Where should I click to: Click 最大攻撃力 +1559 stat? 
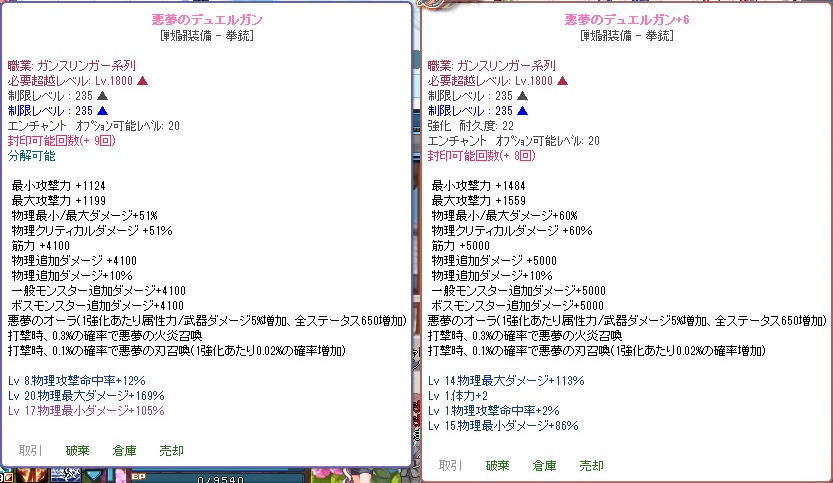(x=478, y=201)
